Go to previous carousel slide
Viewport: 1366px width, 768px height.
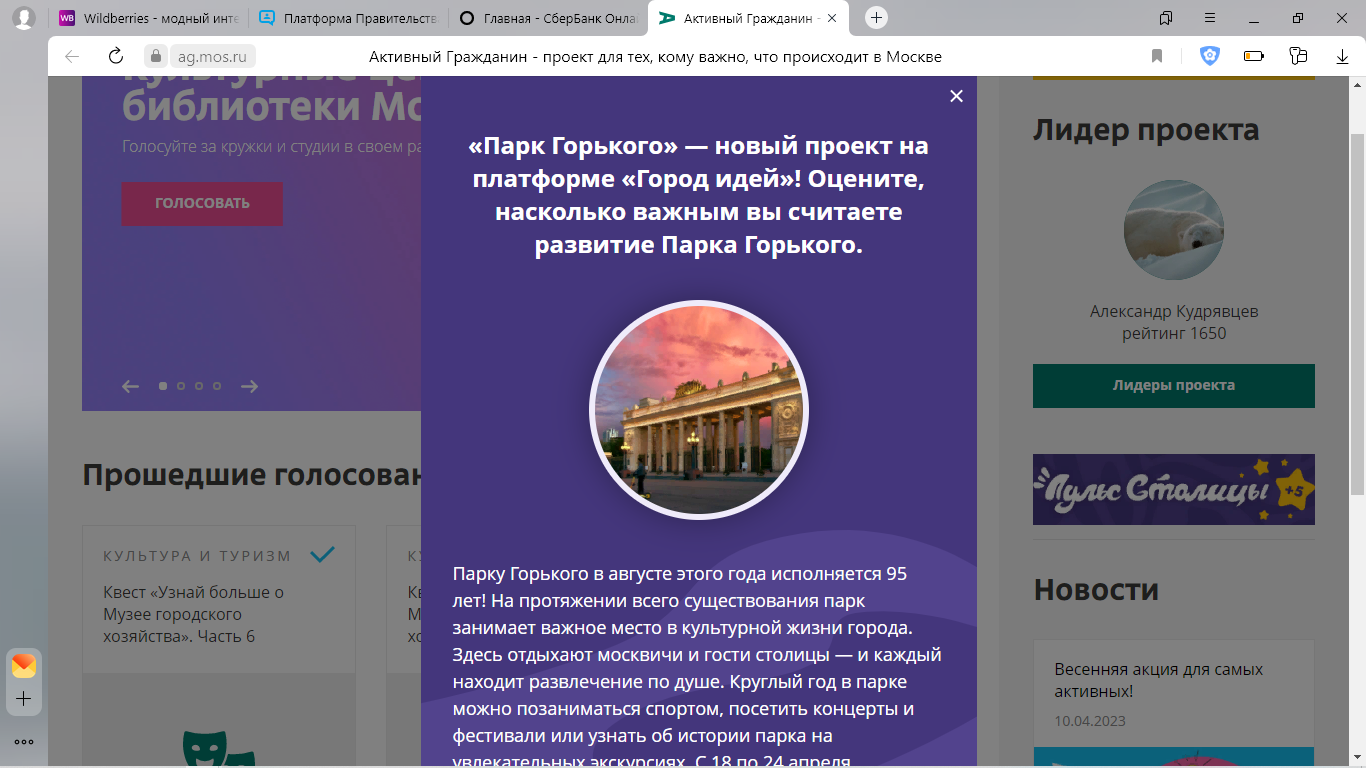coord(130,386)
